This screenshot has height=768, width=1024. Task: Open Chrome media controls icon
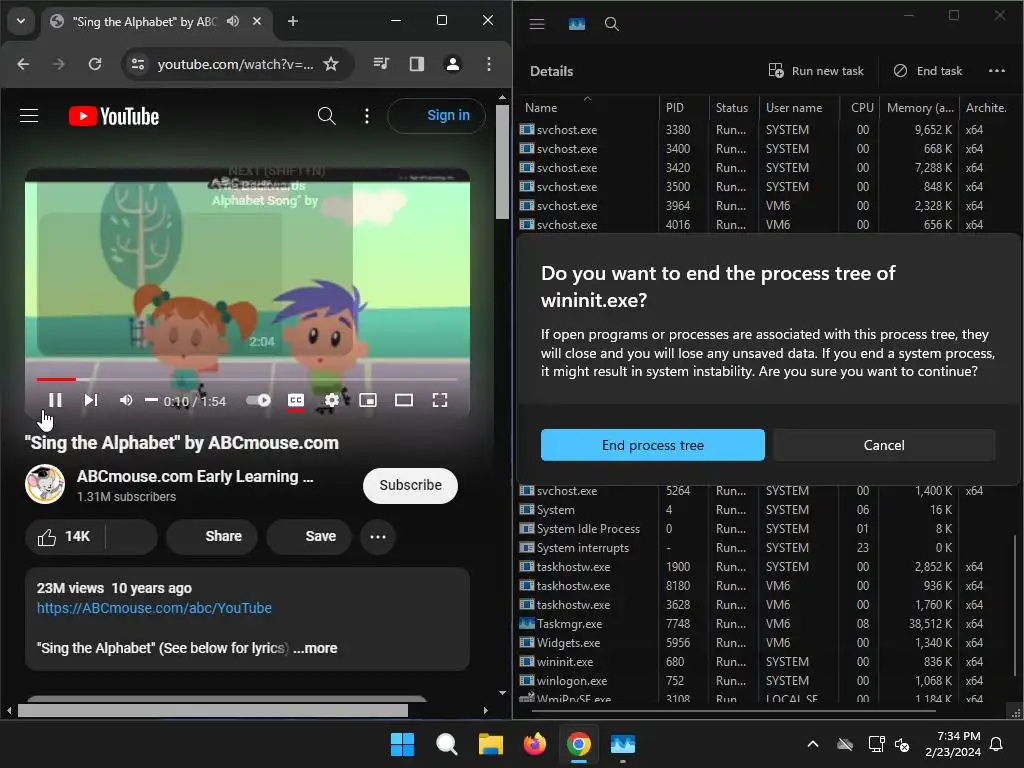pyautogui.click(x=381, y=63)
